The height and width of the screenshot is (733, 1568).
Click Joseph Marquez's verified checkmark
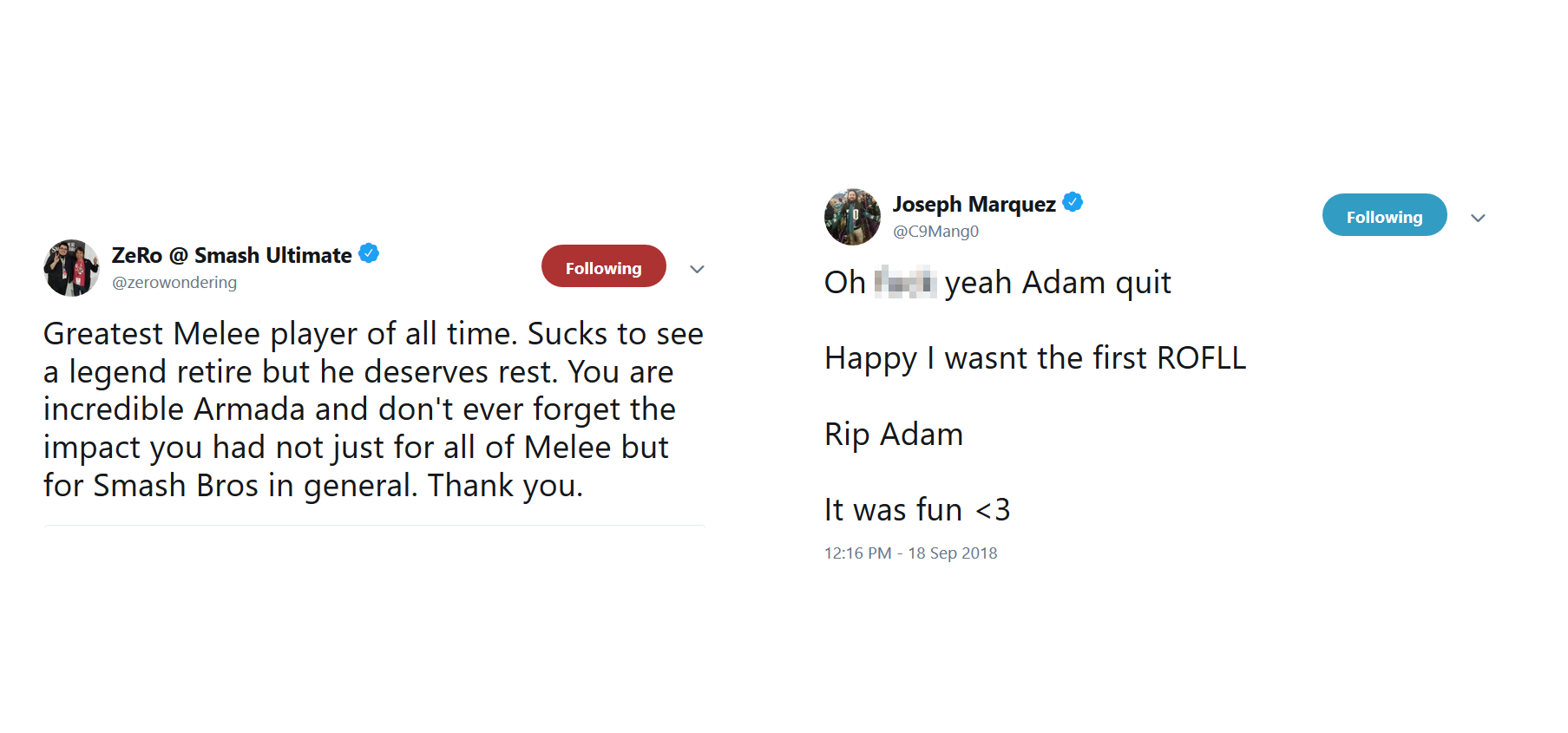point(1073,202)
